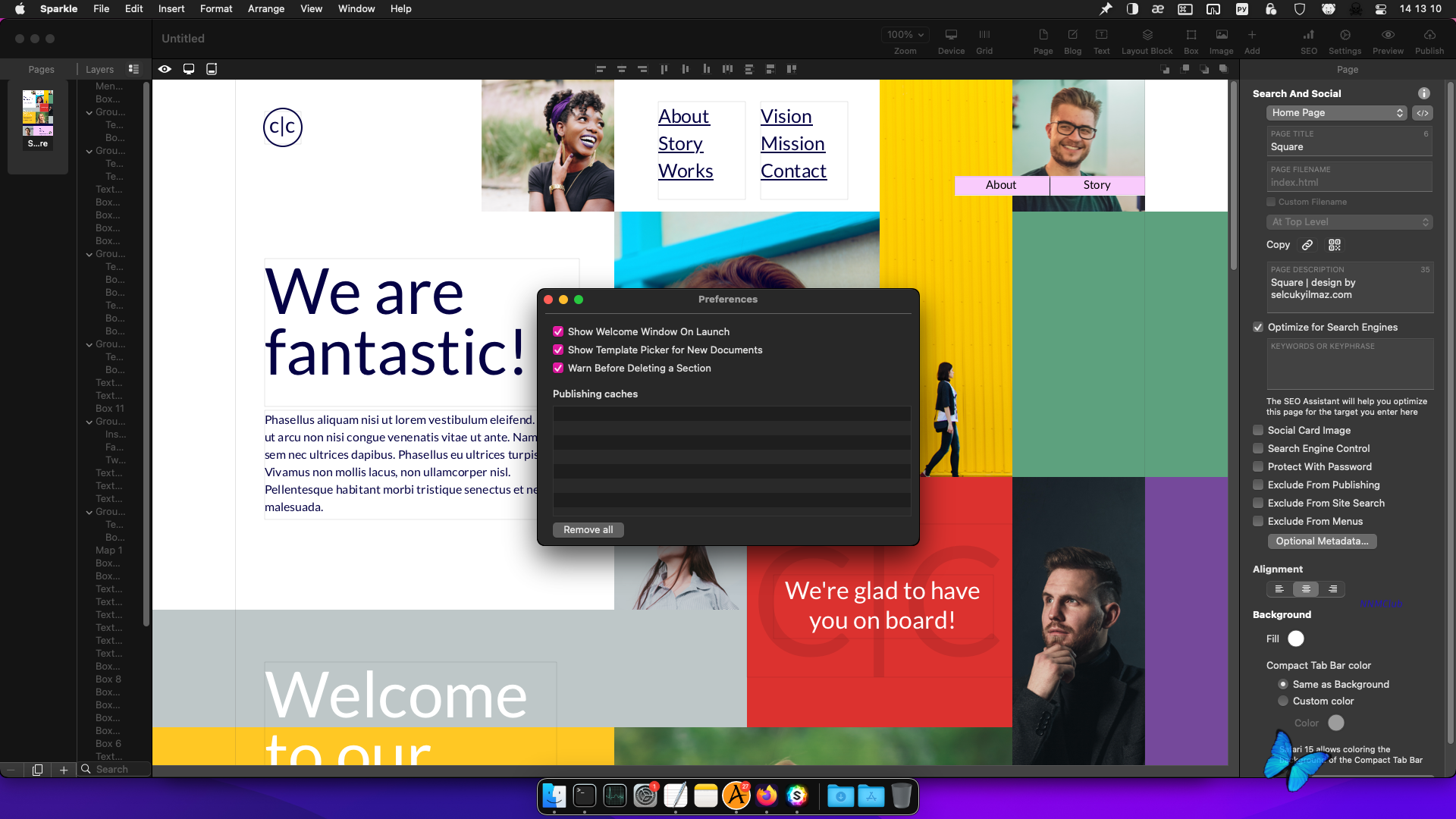Switch to the Layers tab
Image resolution: width=1456 pixels, height=819 pixels.
pos(99,69)
